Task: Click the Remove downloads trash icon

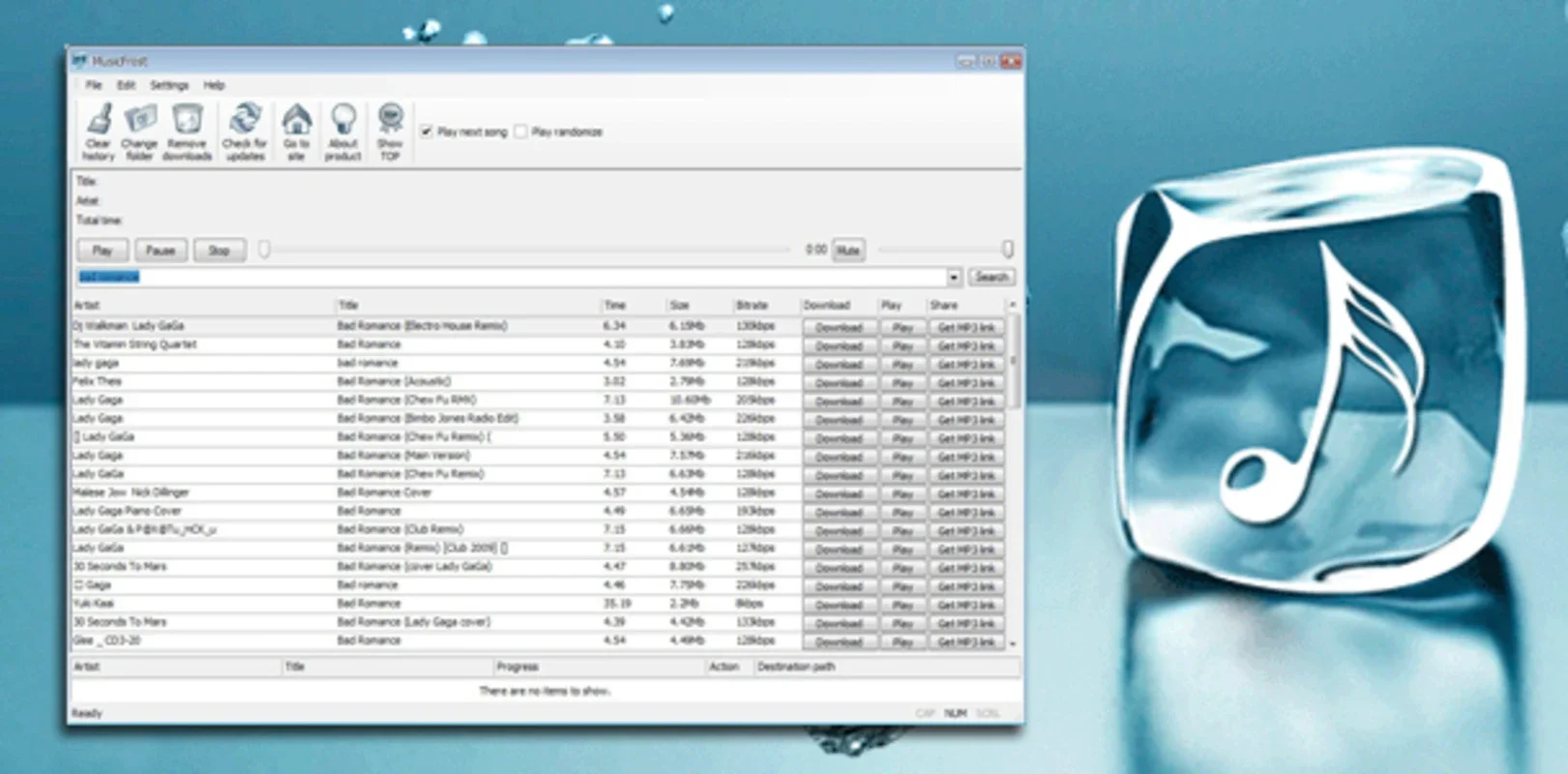Action: click(x=187, y=121)
